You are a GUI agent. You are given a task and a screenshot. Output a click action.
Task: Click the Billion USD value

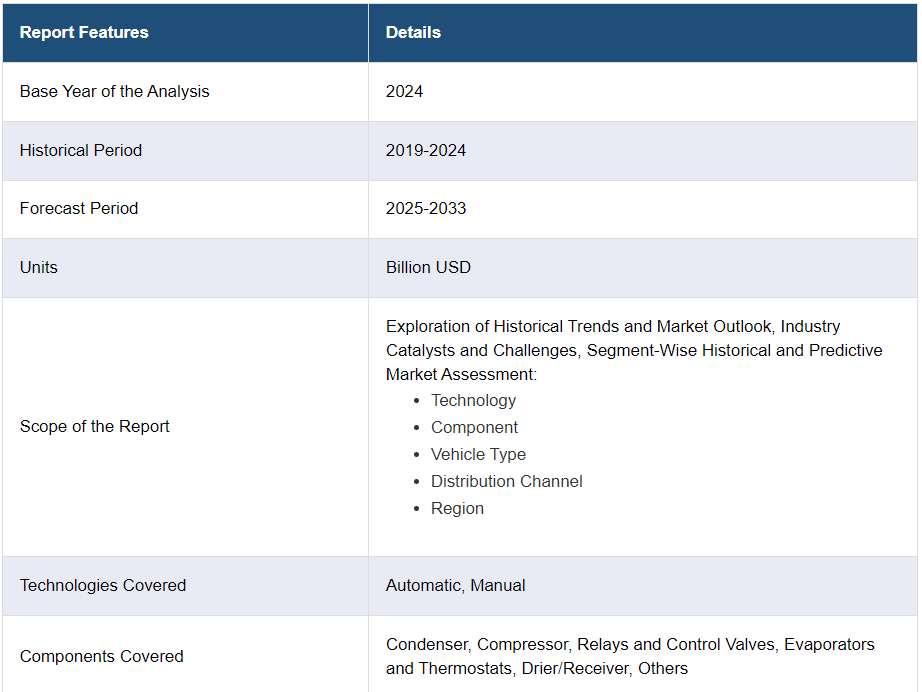[x=428, y=268]
